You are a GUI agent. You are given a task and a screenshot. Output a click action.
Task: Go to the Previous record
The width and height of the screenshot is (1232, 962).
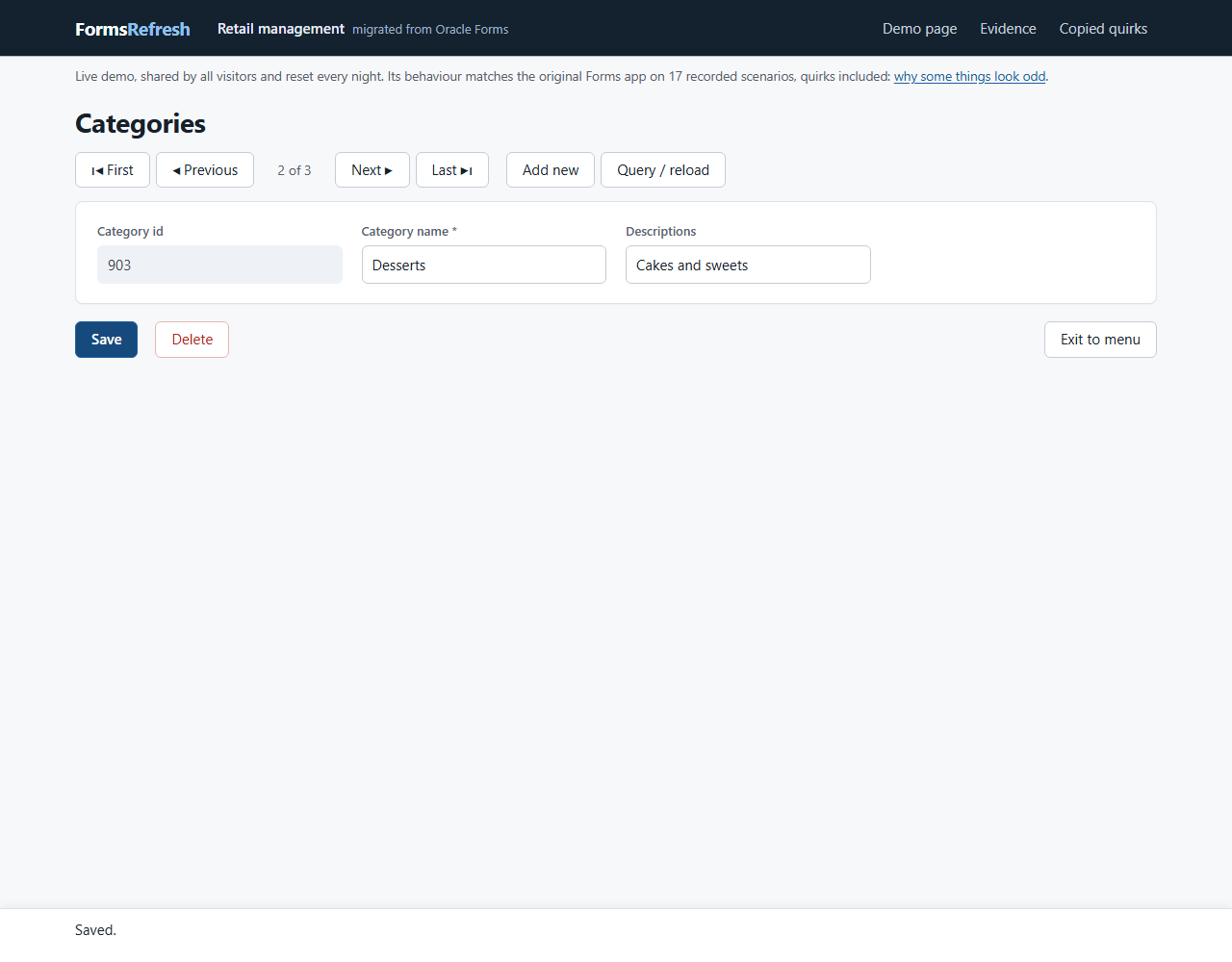(x=205, y=170)
